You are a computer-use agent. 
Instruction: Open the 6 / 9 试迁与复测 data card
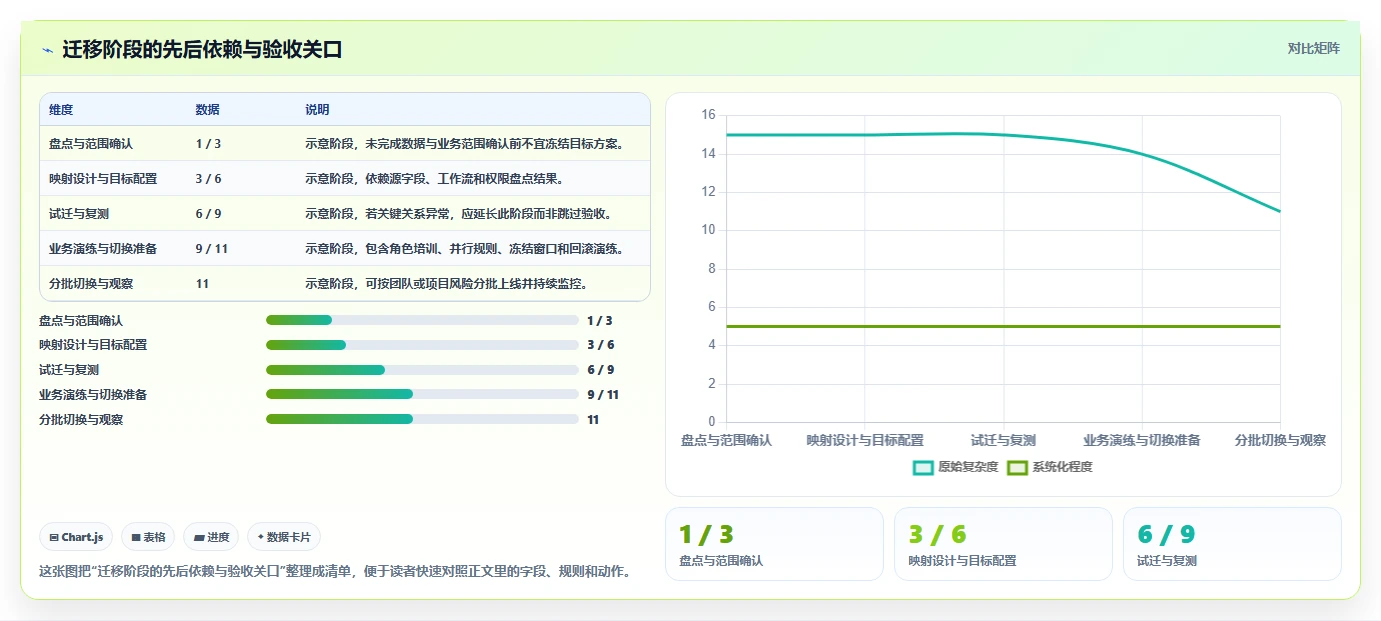(x=1232, y=544)
